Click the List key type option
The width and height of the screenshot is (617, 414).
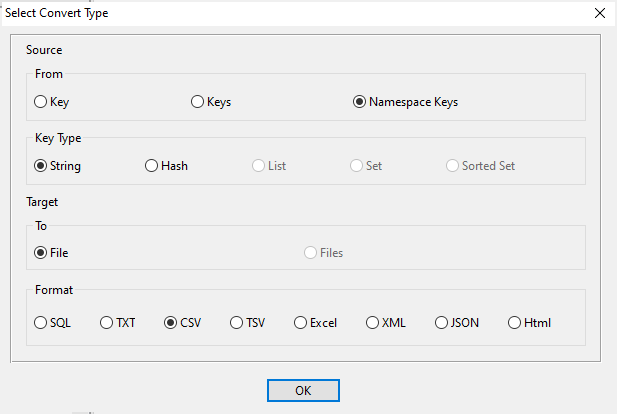click(x=259, y=165)
